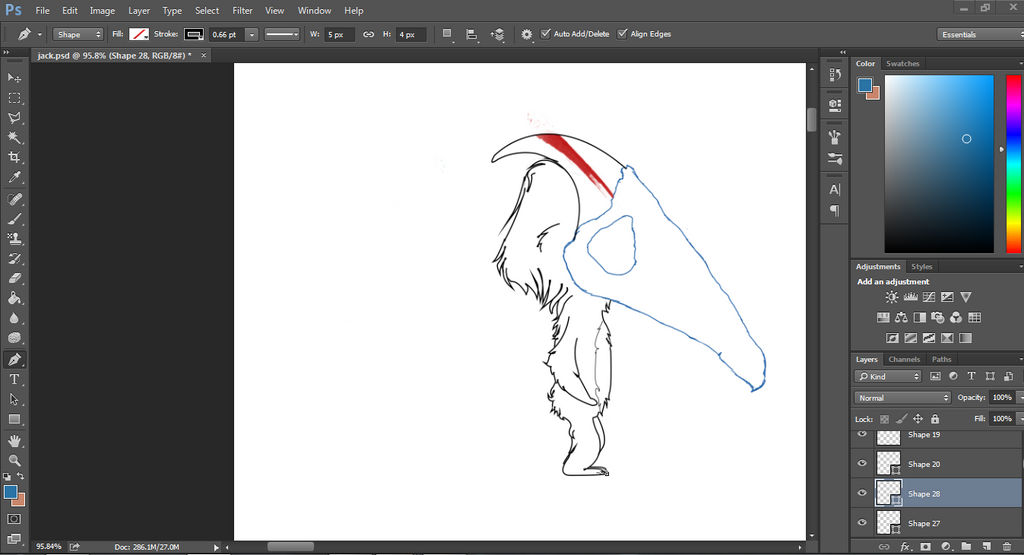Viewport: 1024px width, 555px height.
Task: Select the Shape 27 layer thumbnail
Action: coord(888,523)
